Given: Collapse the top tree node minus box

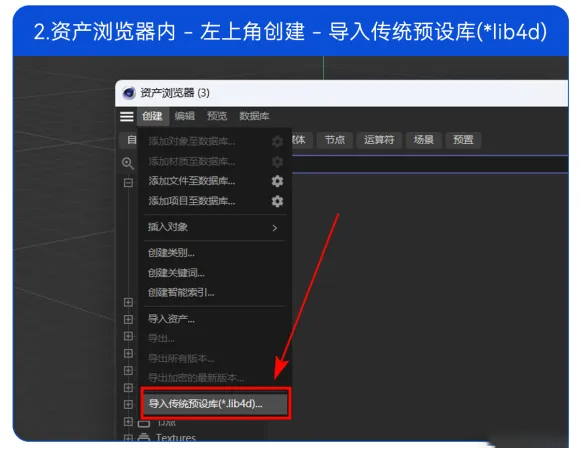Looking at the screenshot, I should pos(128,182).
